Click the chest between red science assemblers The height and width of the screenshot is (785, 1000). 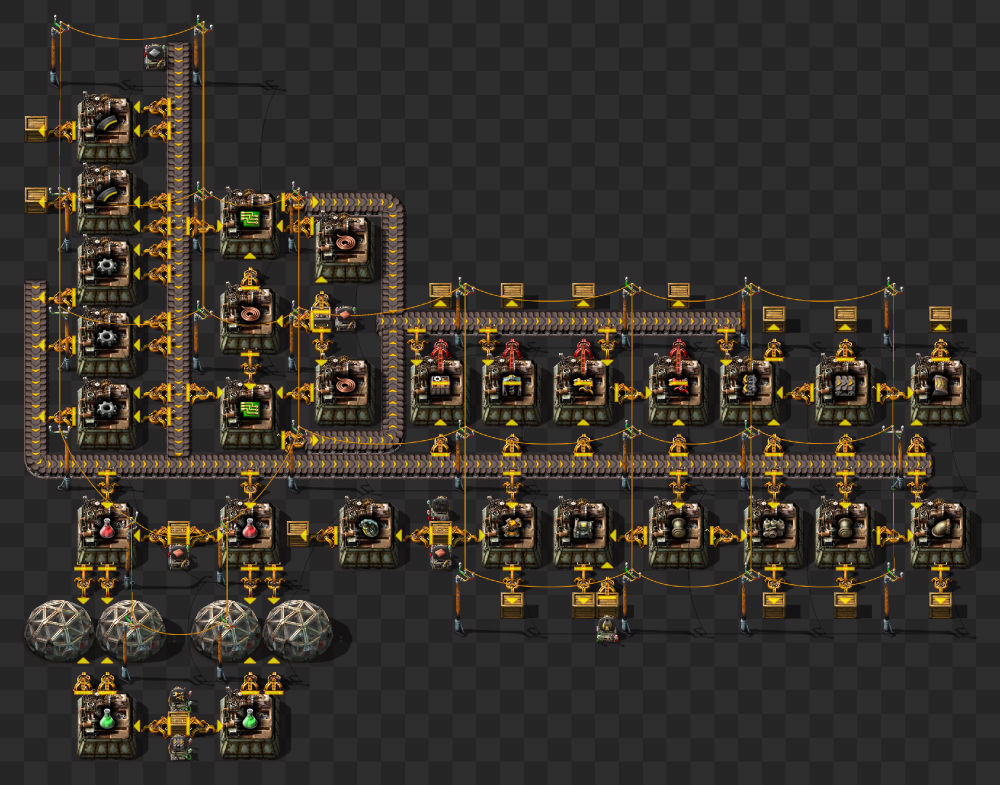click(178, 532)
